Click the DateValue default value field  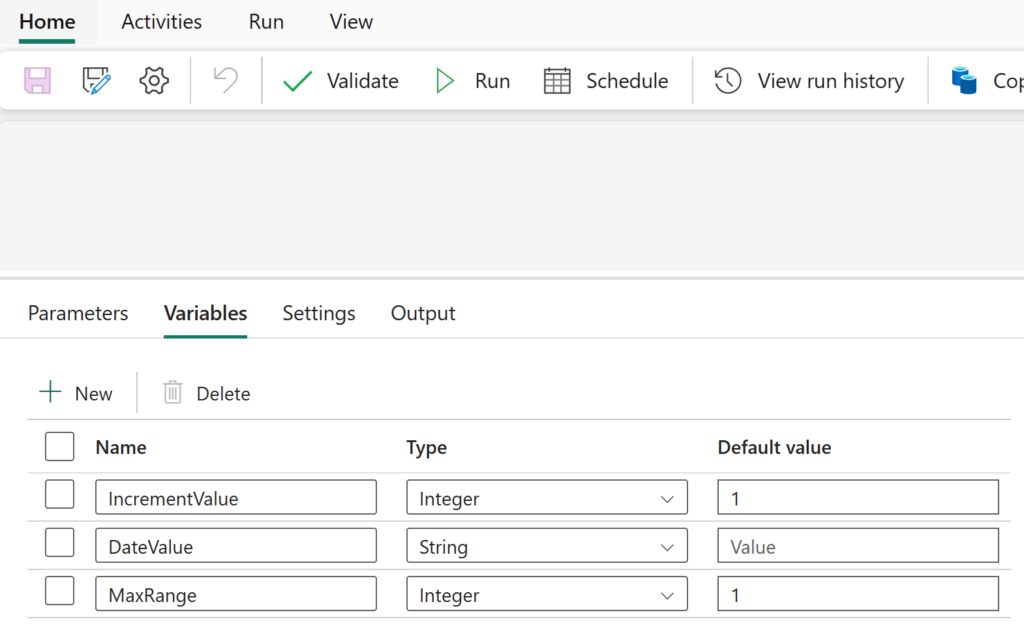click(x=857, y=545)
